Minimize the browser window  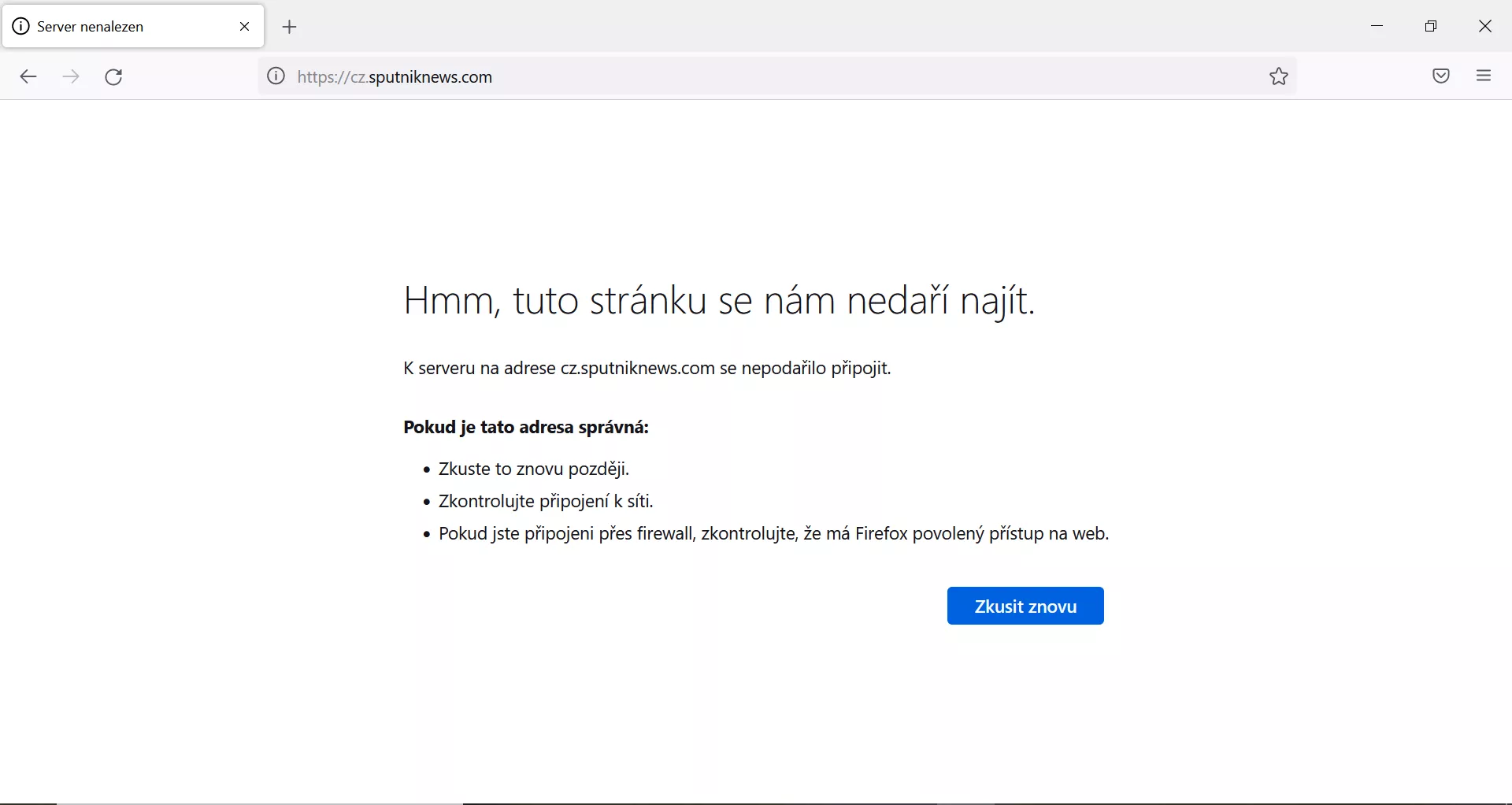1377,27
